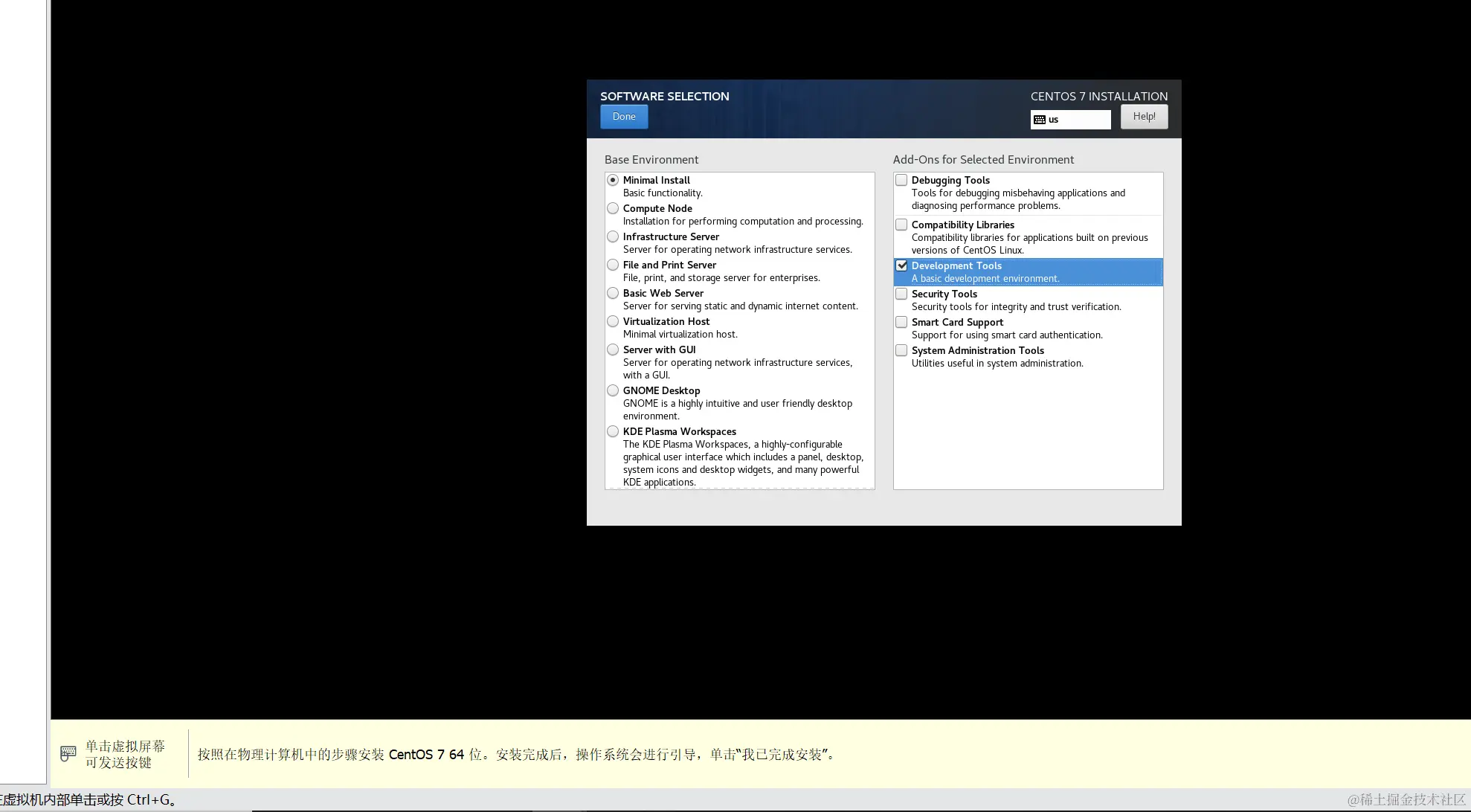
Task: Uncheck Development Tools add-on
Action: point(901,265)
